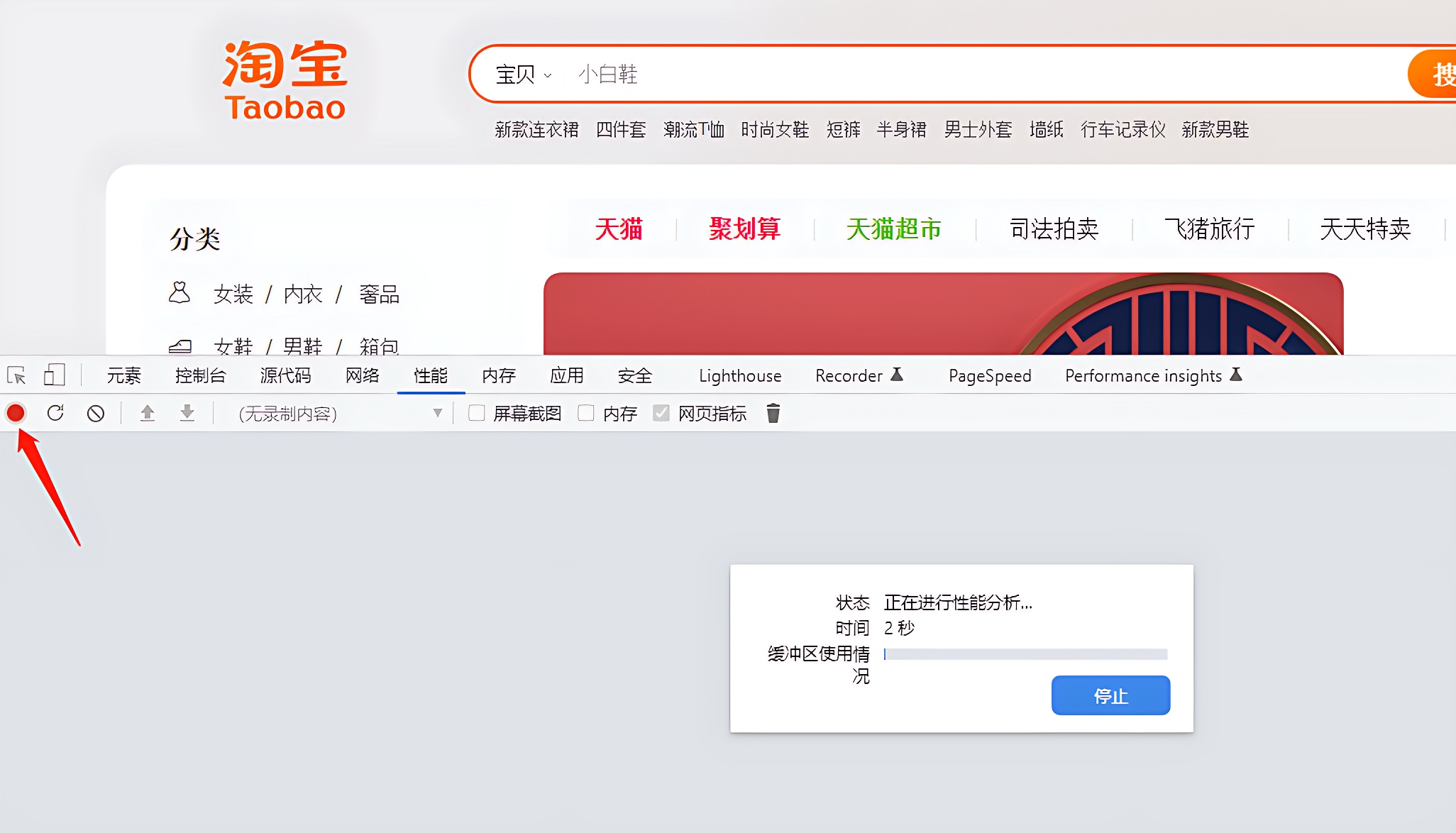Uncheck the 网页指标 checkbox

tap(661, 413)
